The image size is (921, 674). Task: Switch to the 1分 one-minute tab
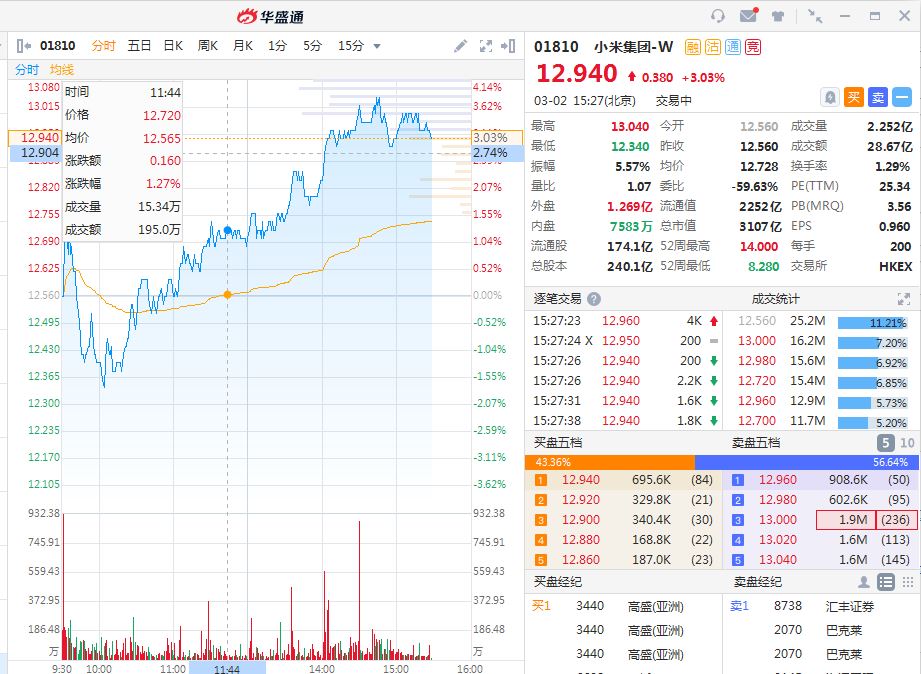tap(277, 46)
